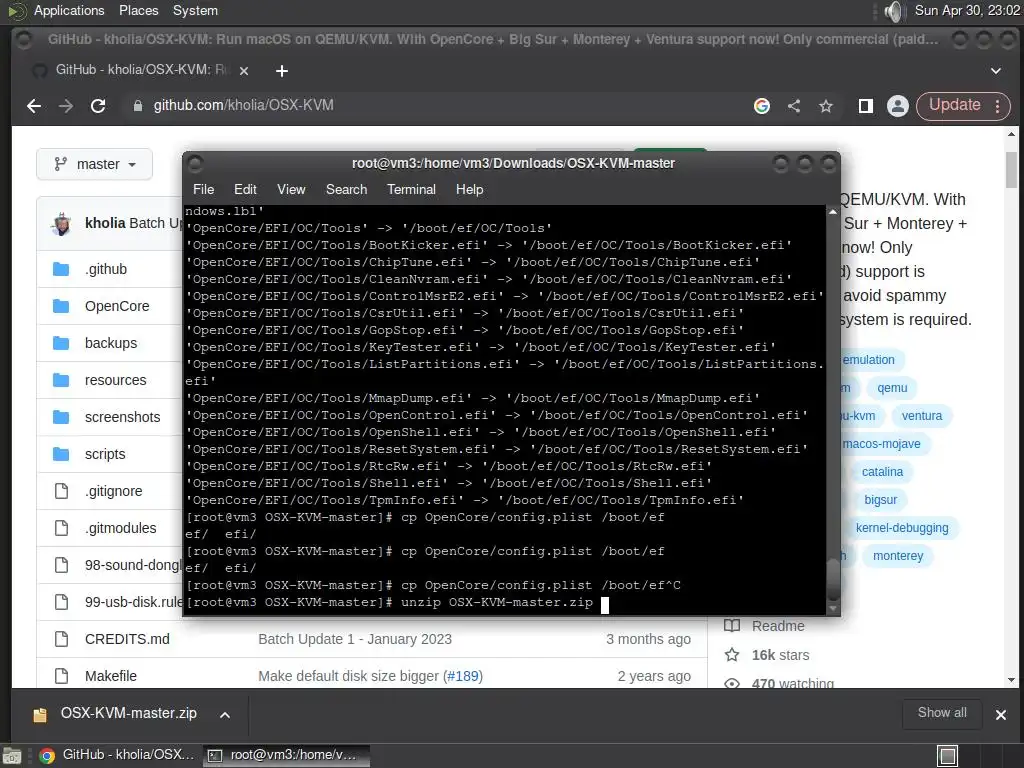
Task: Open the Chrome profile avatar
Action: (898, 106)
